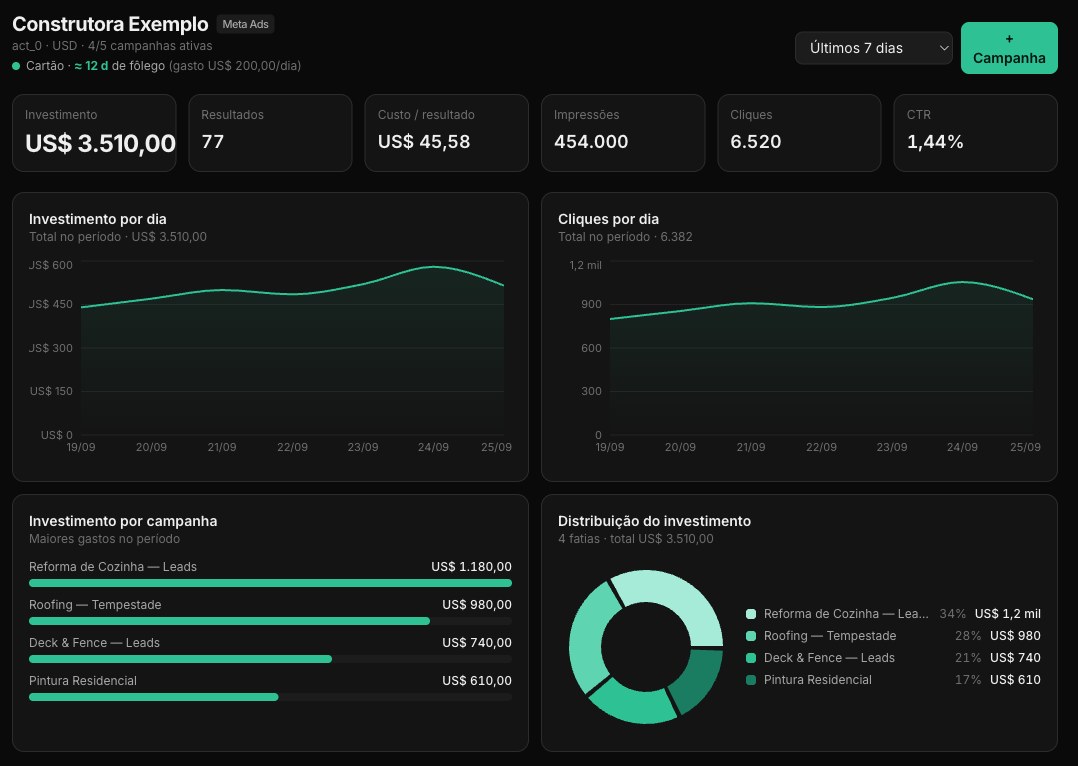1078x766 pixels.
Task: Click Deck & Fence legend color swatch
Action: pyautogui.click(x=751, y=658)
